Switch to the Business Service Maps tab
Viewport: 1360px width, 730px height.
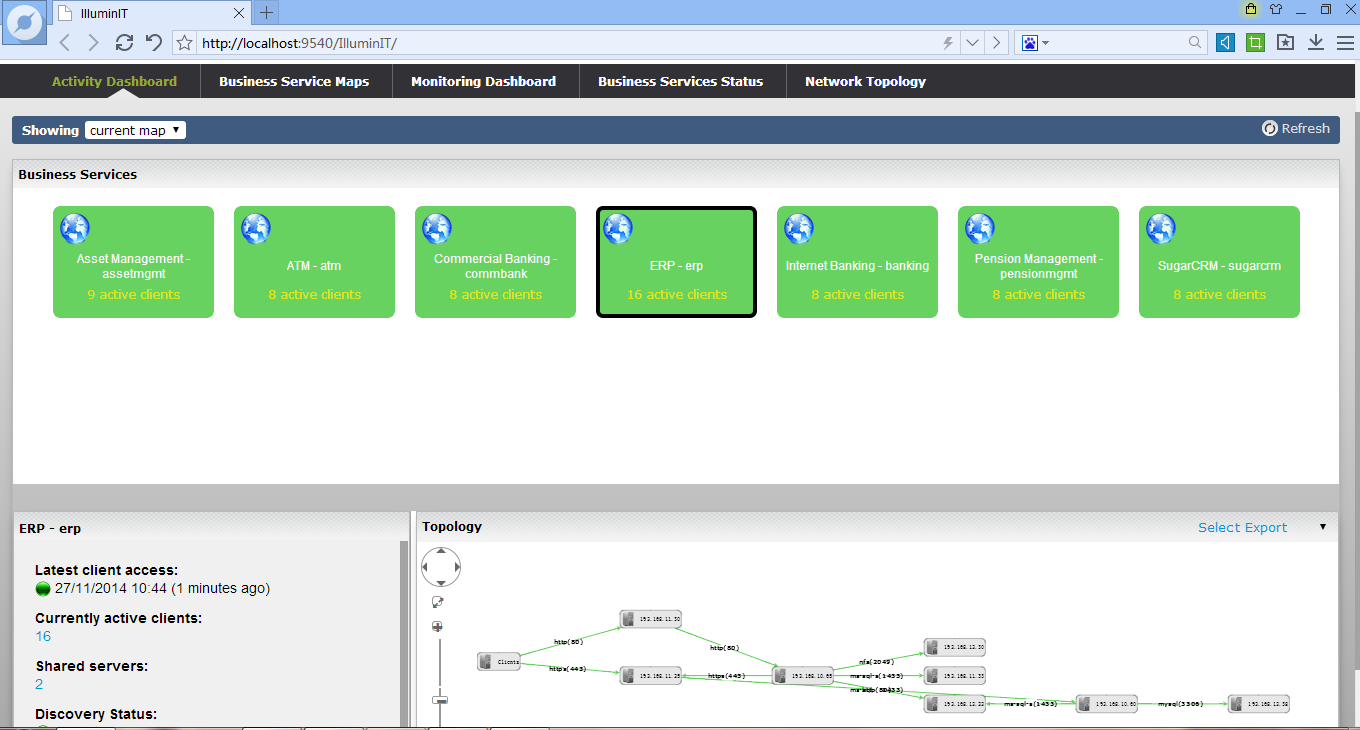[x=294, y=82]
